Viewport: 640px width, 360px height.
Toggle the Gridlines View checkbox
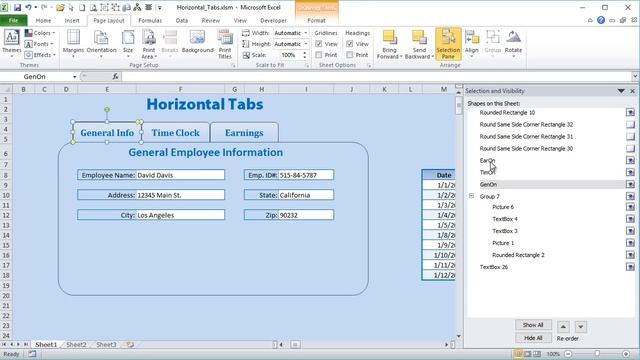pyautogui.click(x=319, y=44)
